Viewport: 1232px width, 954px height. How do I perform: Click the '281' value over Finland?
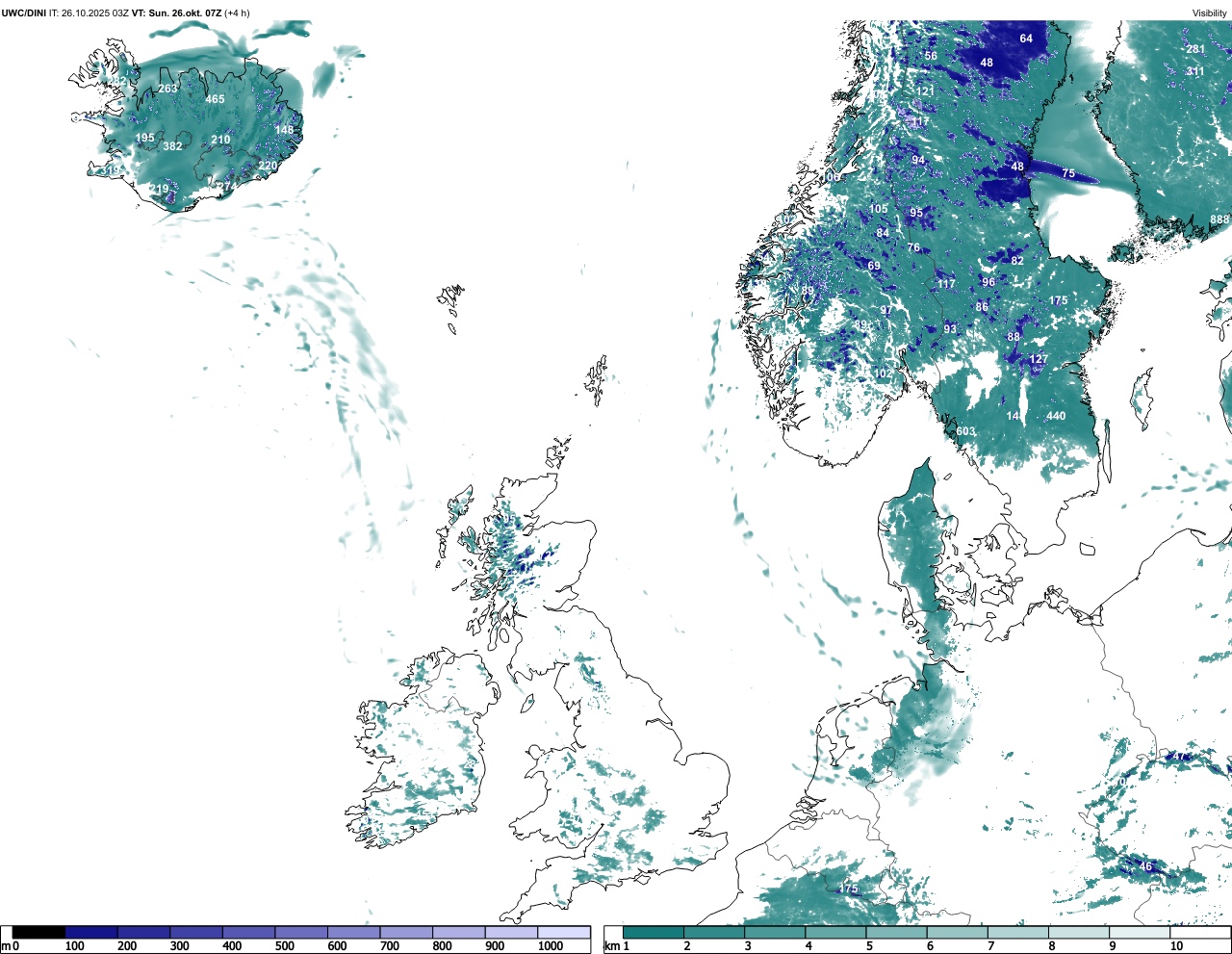pyautogui.click(x=1195, y=49)
